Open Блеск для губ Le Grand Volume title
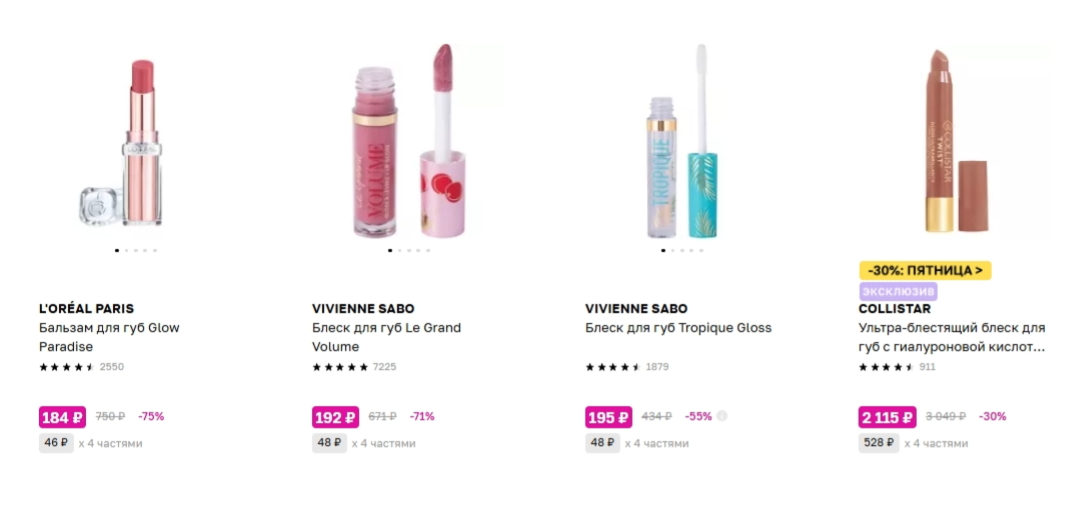This screenshot has width=1087, height=509. pyautogui.click(x=386, y=337)
